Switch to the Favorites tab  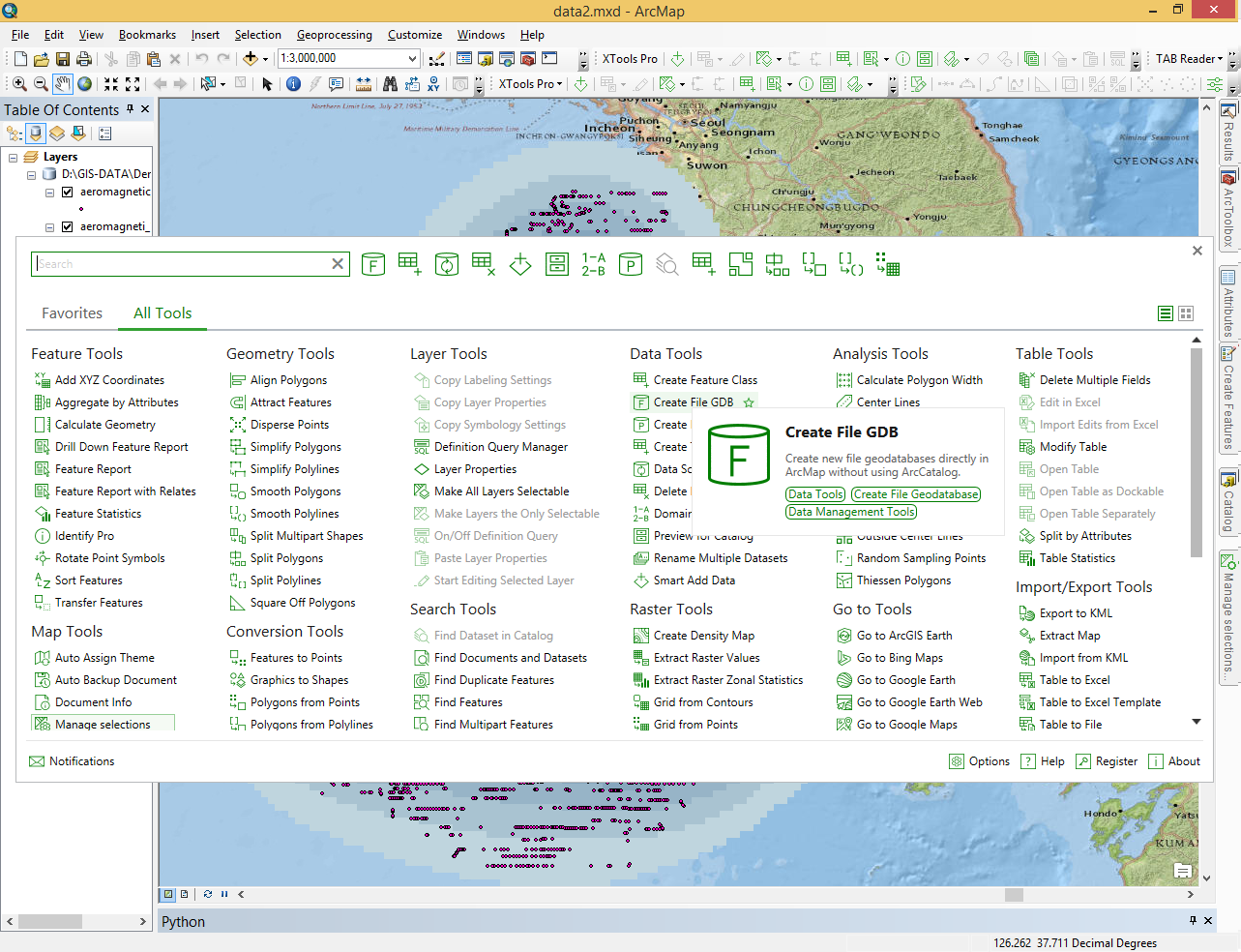point(72,313)
